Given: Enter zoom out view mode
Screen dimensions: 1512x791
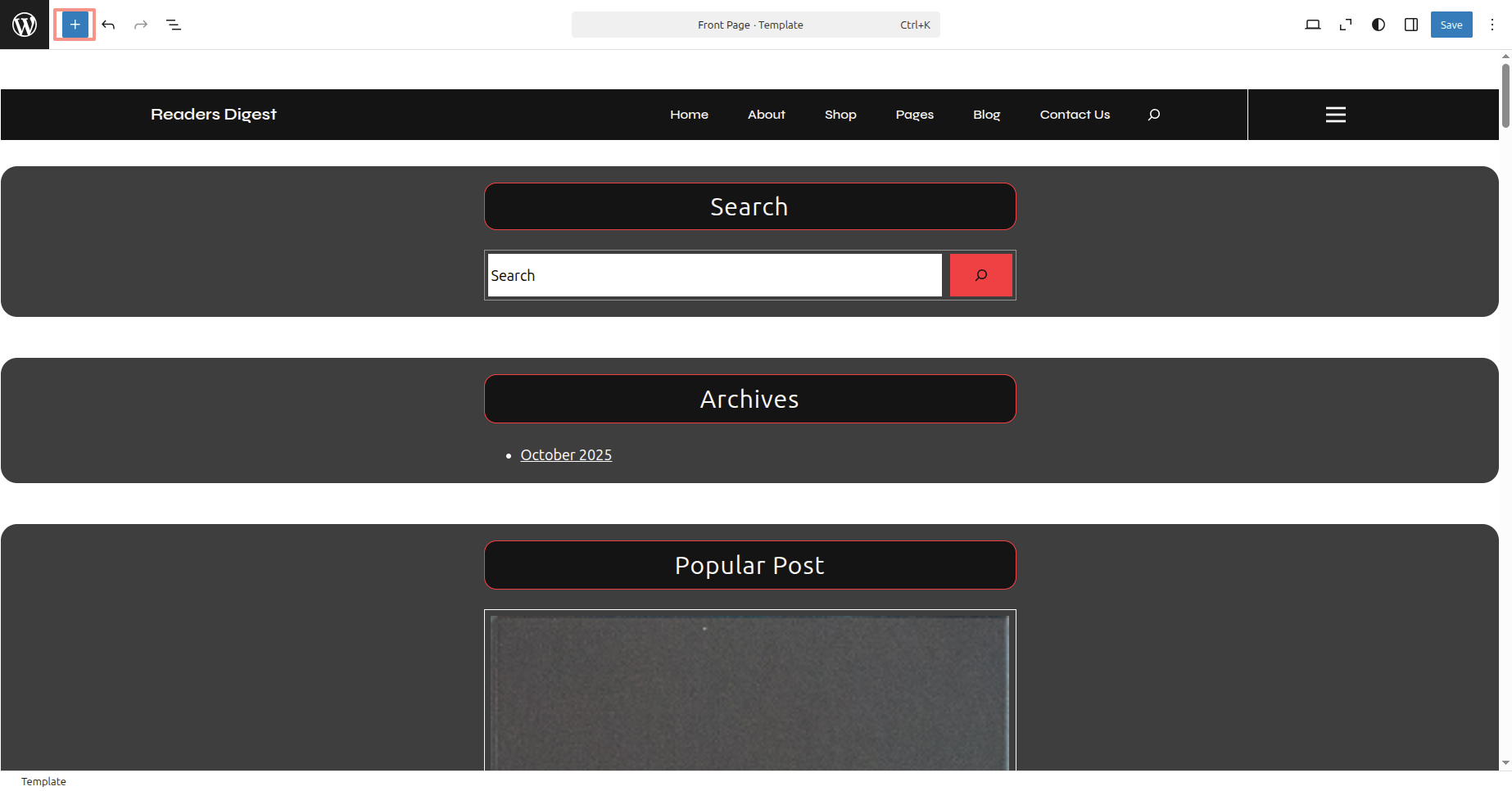Looking at the screenshot, I should [1345, 25].
